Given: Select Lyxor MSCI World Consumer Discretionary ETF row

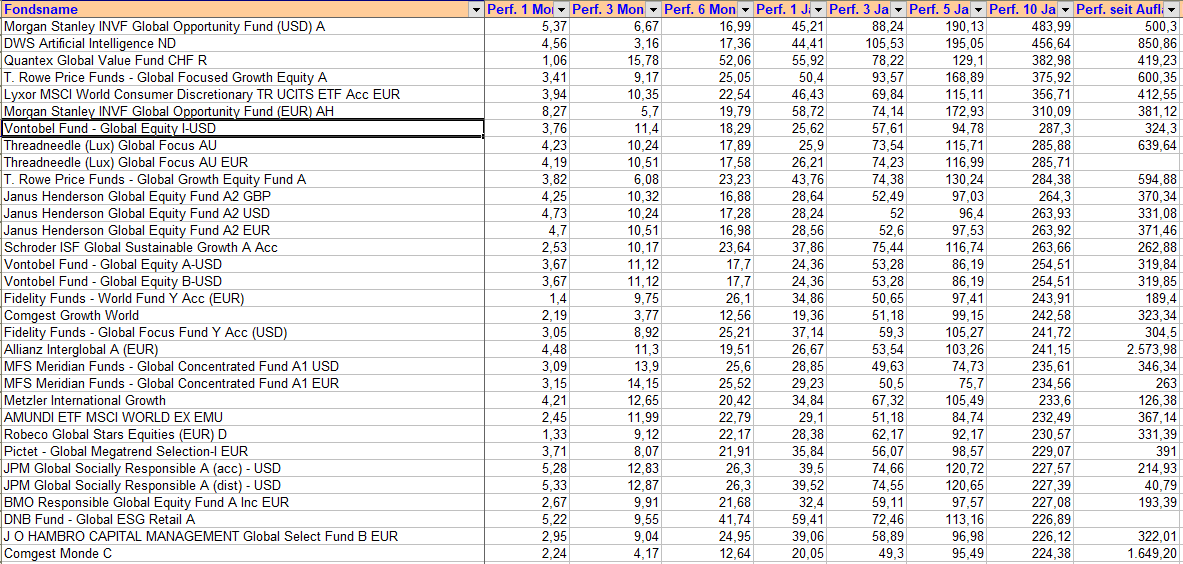Looking at the screenshot, I should click(242, 94).
